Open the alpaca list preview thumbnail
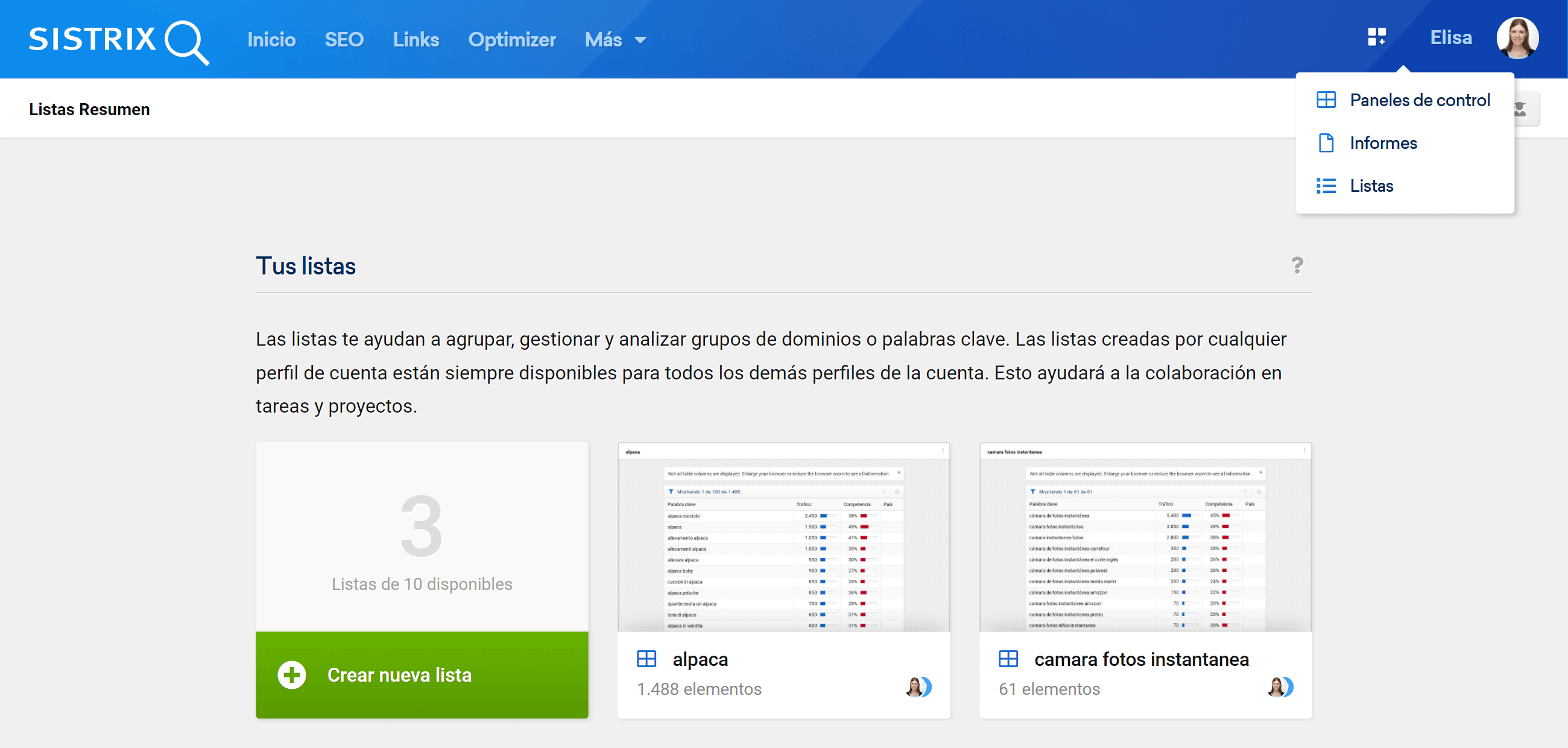 coord(783,537)
